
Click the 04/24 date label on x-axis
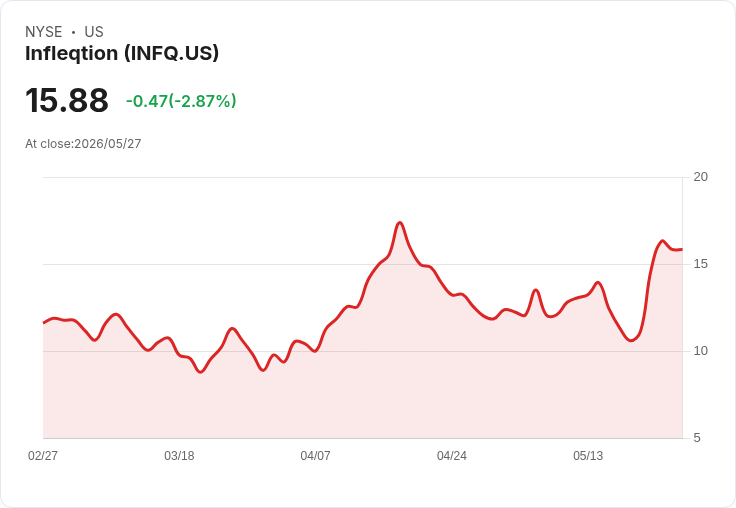click(x=452, y=456)
